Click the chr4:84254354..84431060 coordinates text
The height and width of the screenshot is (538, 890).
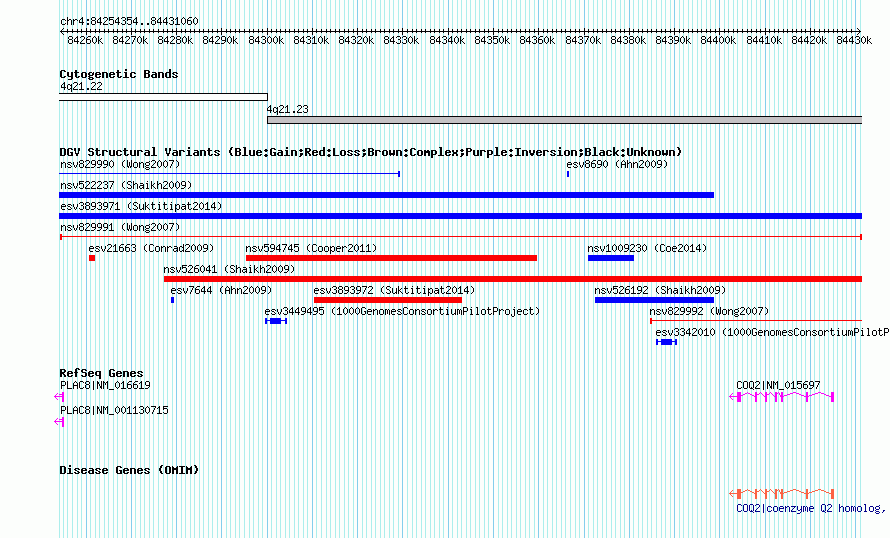[x=129, y=22]
